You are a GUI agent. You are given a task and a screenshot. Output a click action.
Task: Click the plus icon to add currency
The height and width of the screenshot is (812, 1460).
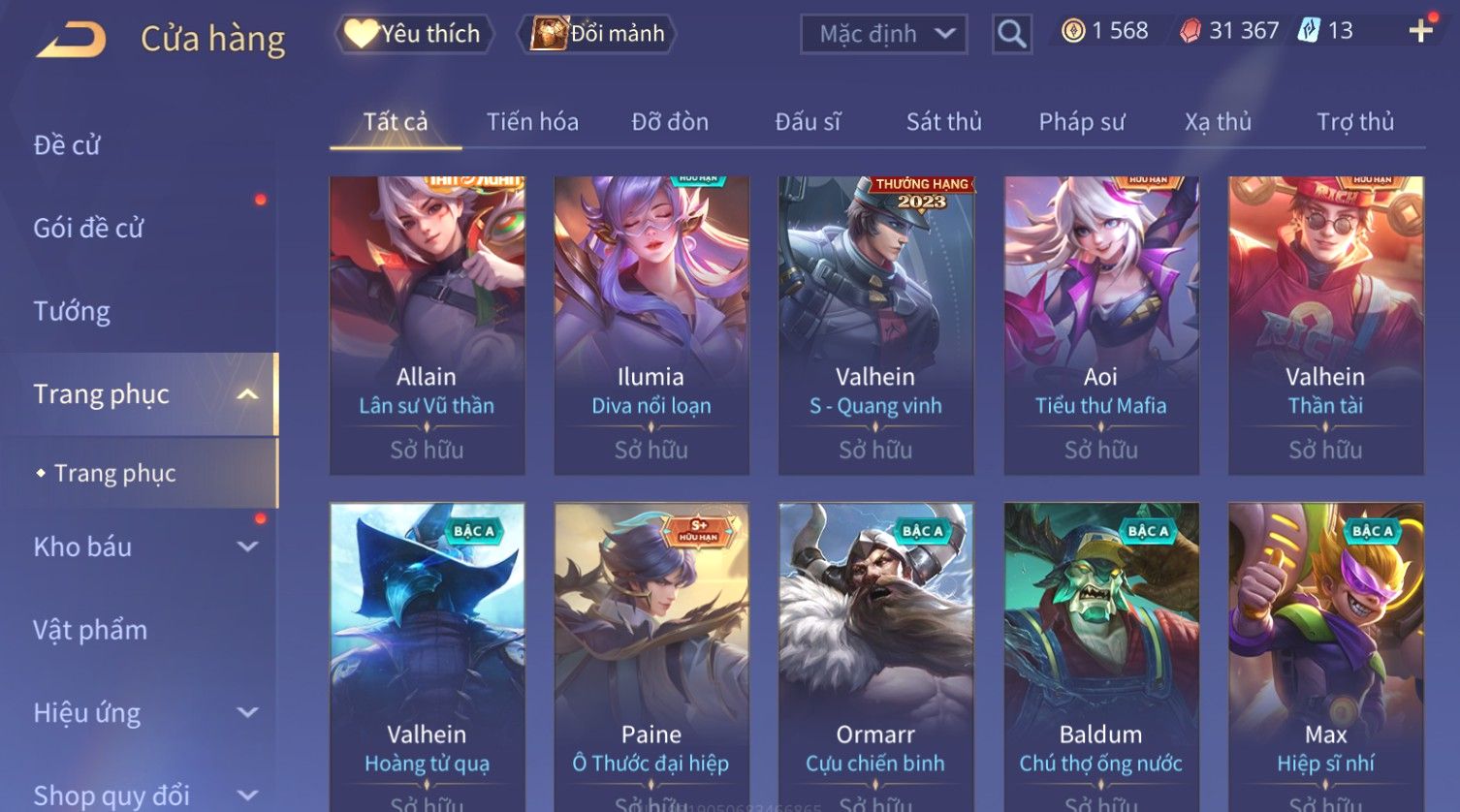pyautogui.click(x=1420, y=31)
